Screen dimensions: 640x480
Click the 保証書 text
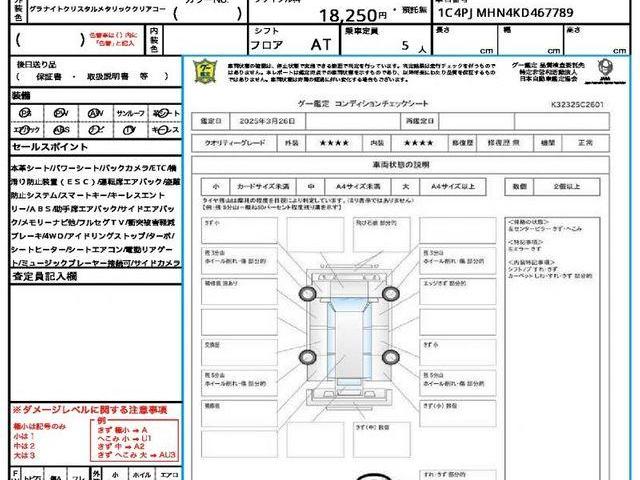(x=49, y=76)
